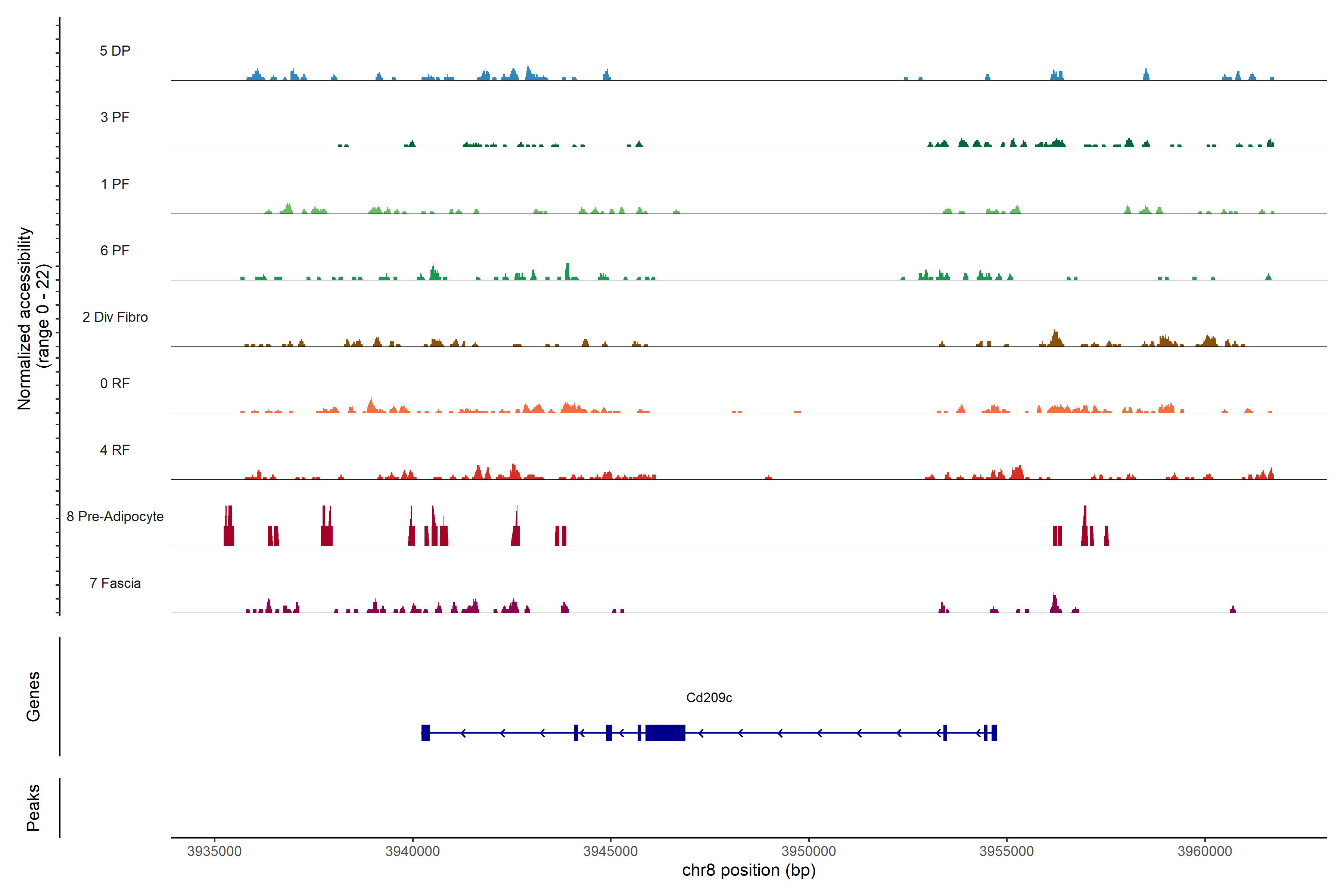Image resolution: width=1344 pixels, height=896 pixels.
Task: Click the 3935000 axis tick label
Action: pos(214,851)
